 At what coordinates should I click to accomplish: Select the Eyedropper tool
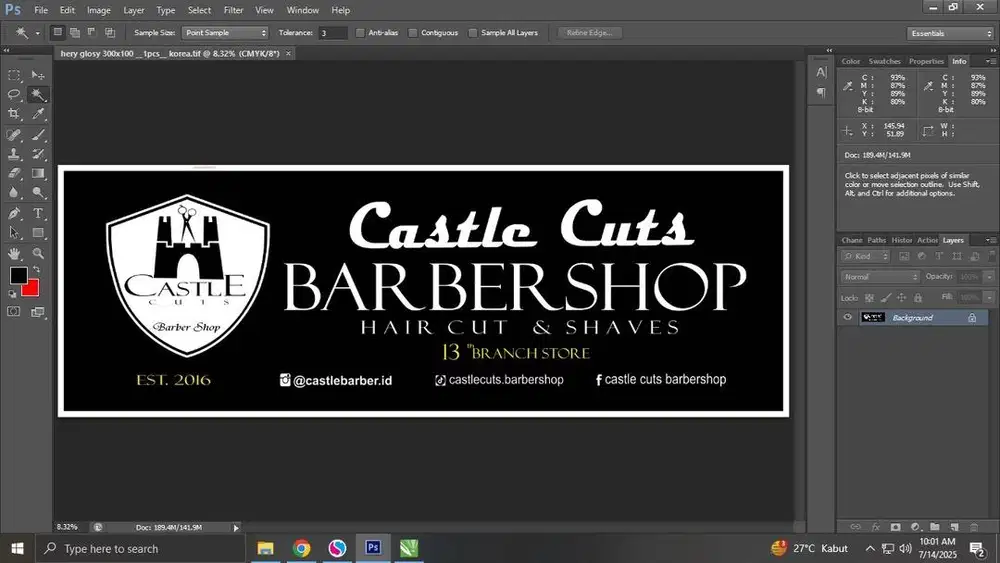38,114
